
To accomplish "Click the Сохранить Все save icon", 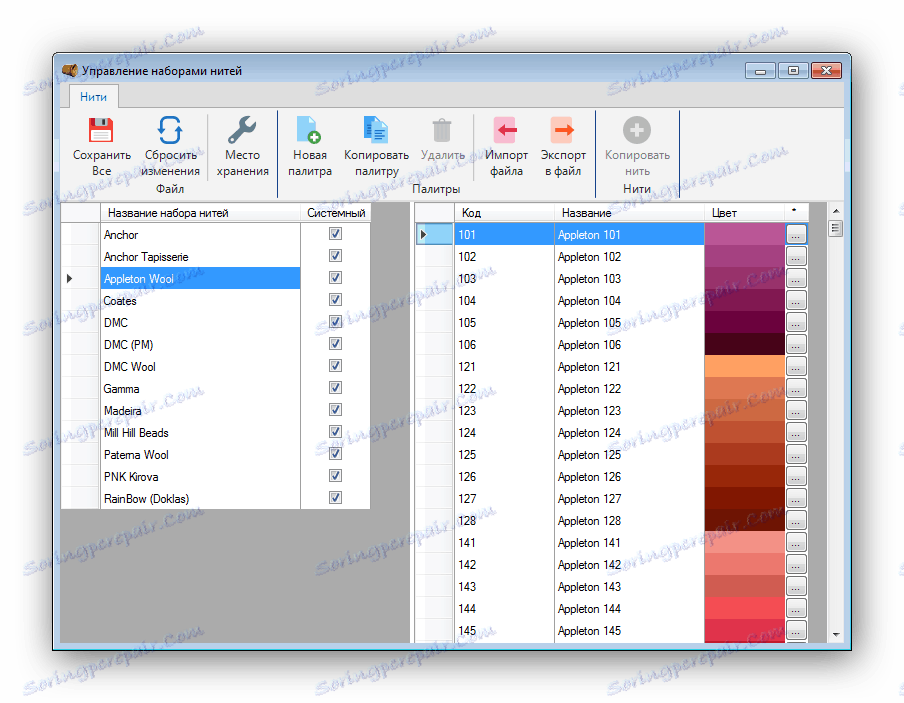I will pos(101,131).
